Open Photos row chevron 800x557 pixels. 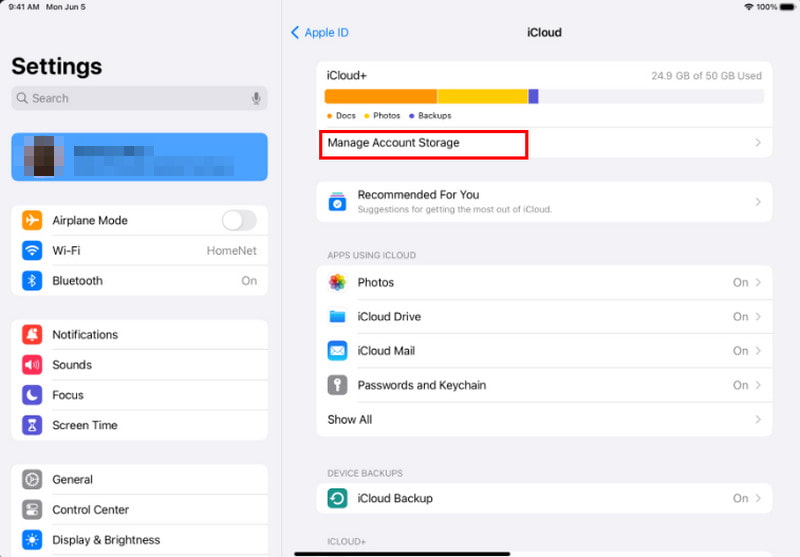[758, 282]
